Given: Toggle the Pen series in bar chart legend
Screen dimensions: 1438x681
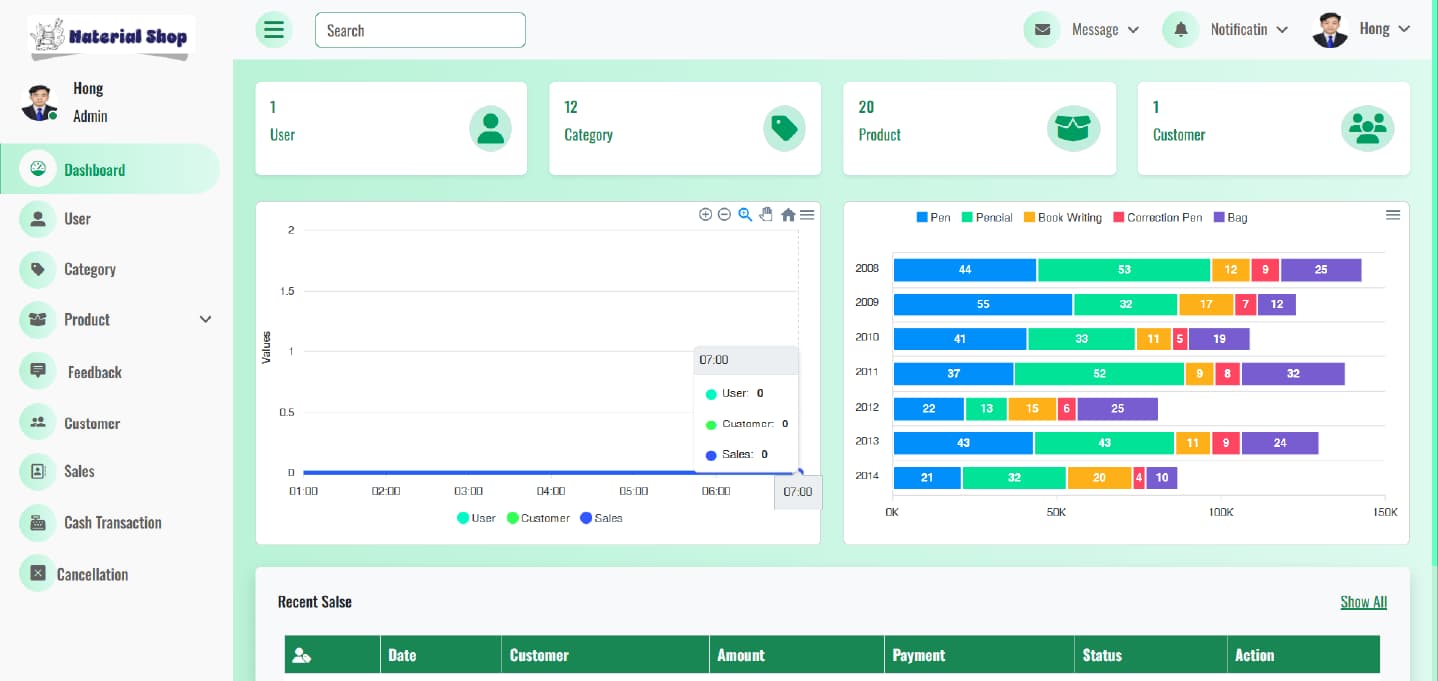Looking at the screenshot, I should pyautogui.click(x=933, y=217).
